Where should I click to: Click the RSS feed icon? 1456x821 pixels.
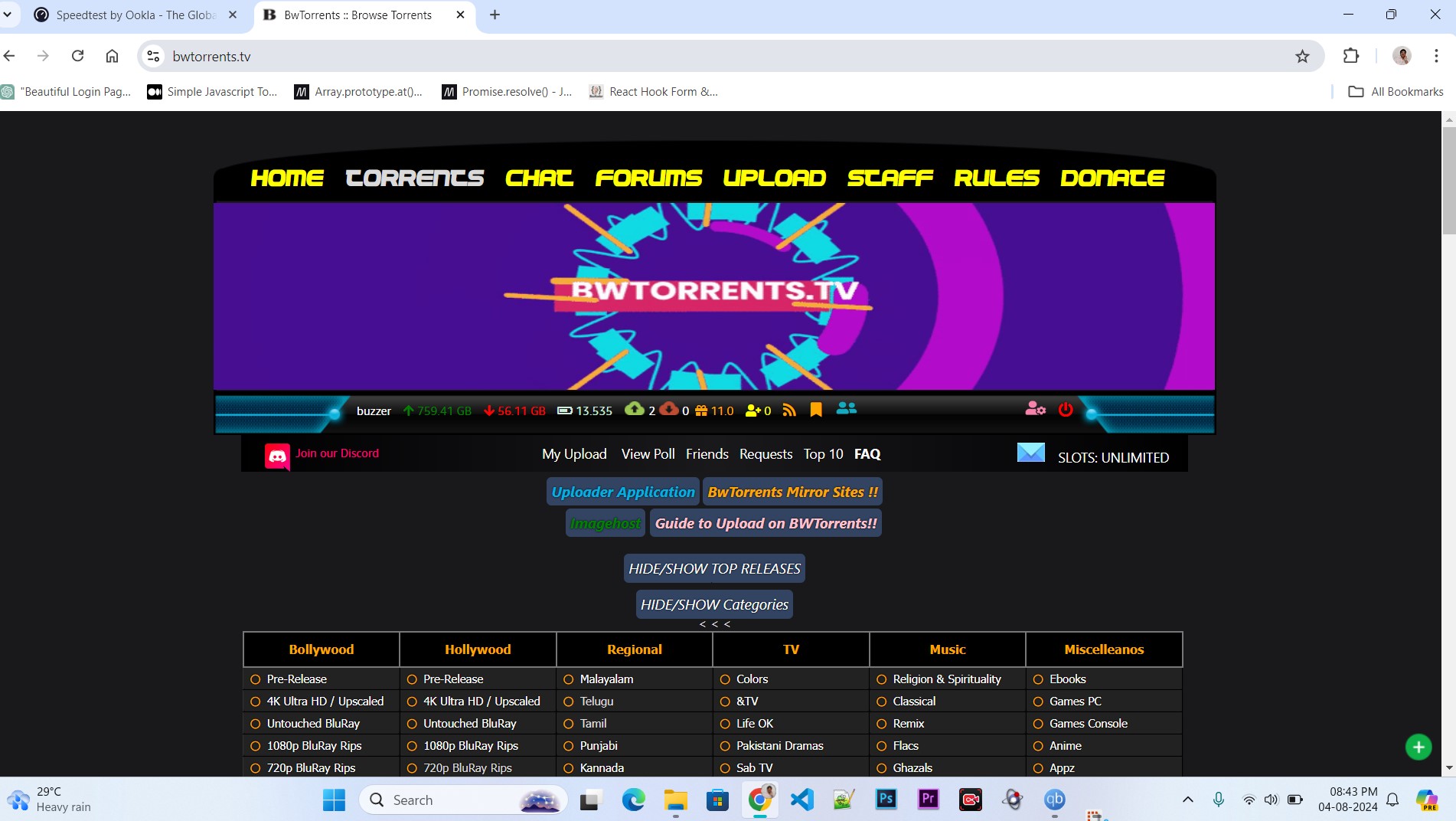click(789, 410)
